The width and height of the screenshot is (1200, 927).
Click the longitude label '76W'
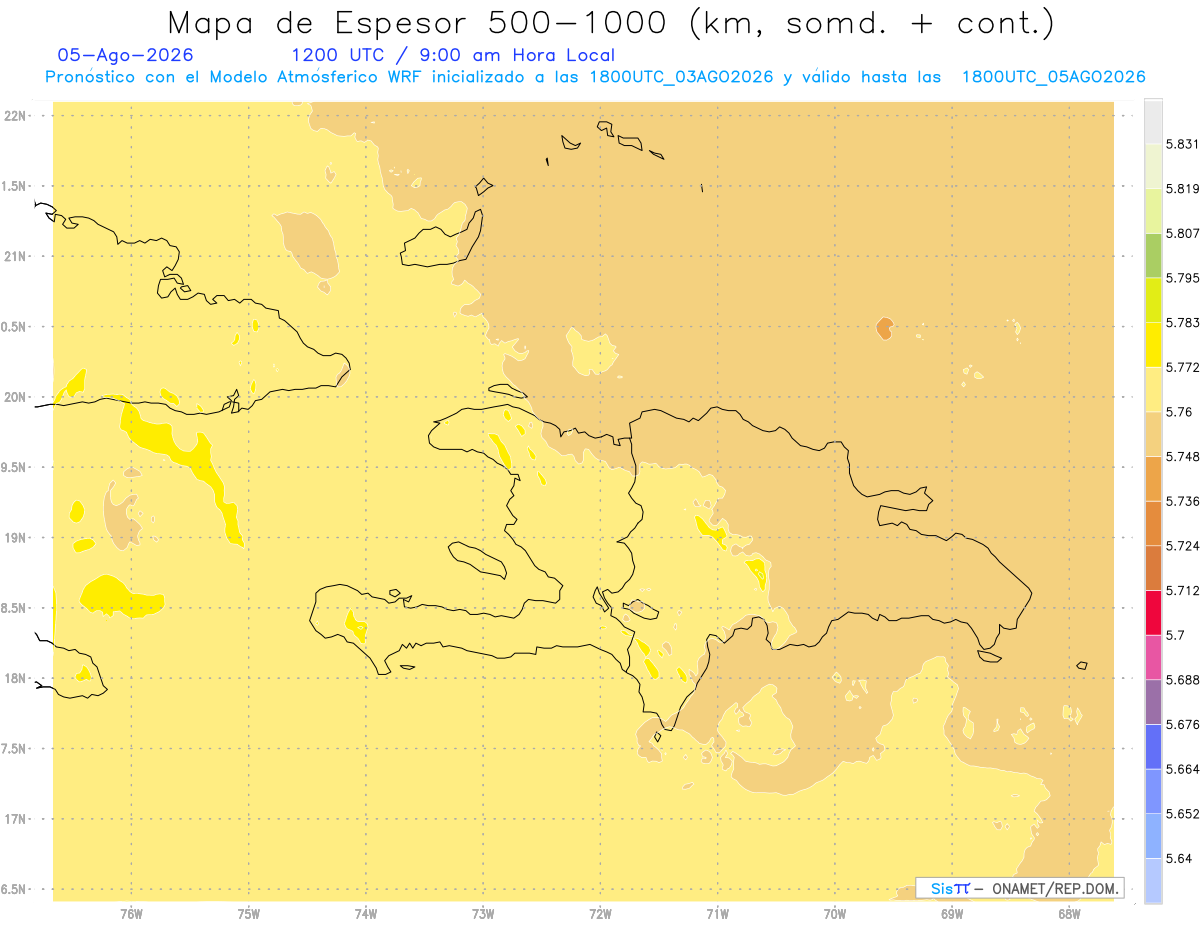click(x=131, y=913)
